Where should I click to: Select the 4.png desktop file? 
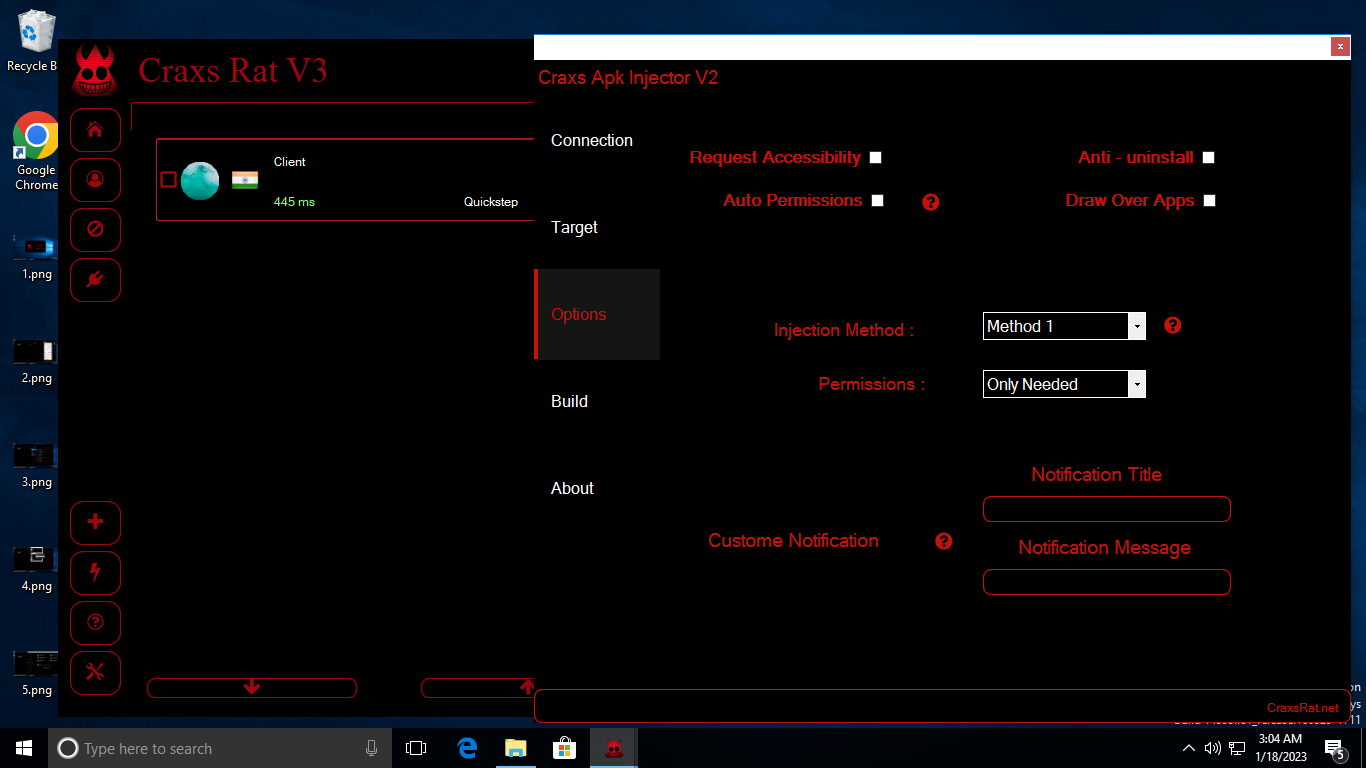[36, 568]
